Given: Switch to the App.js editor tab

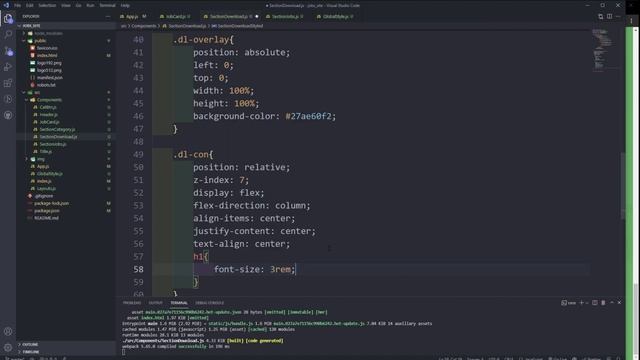Looking at the screenshot, I should (x=133, y=17).
